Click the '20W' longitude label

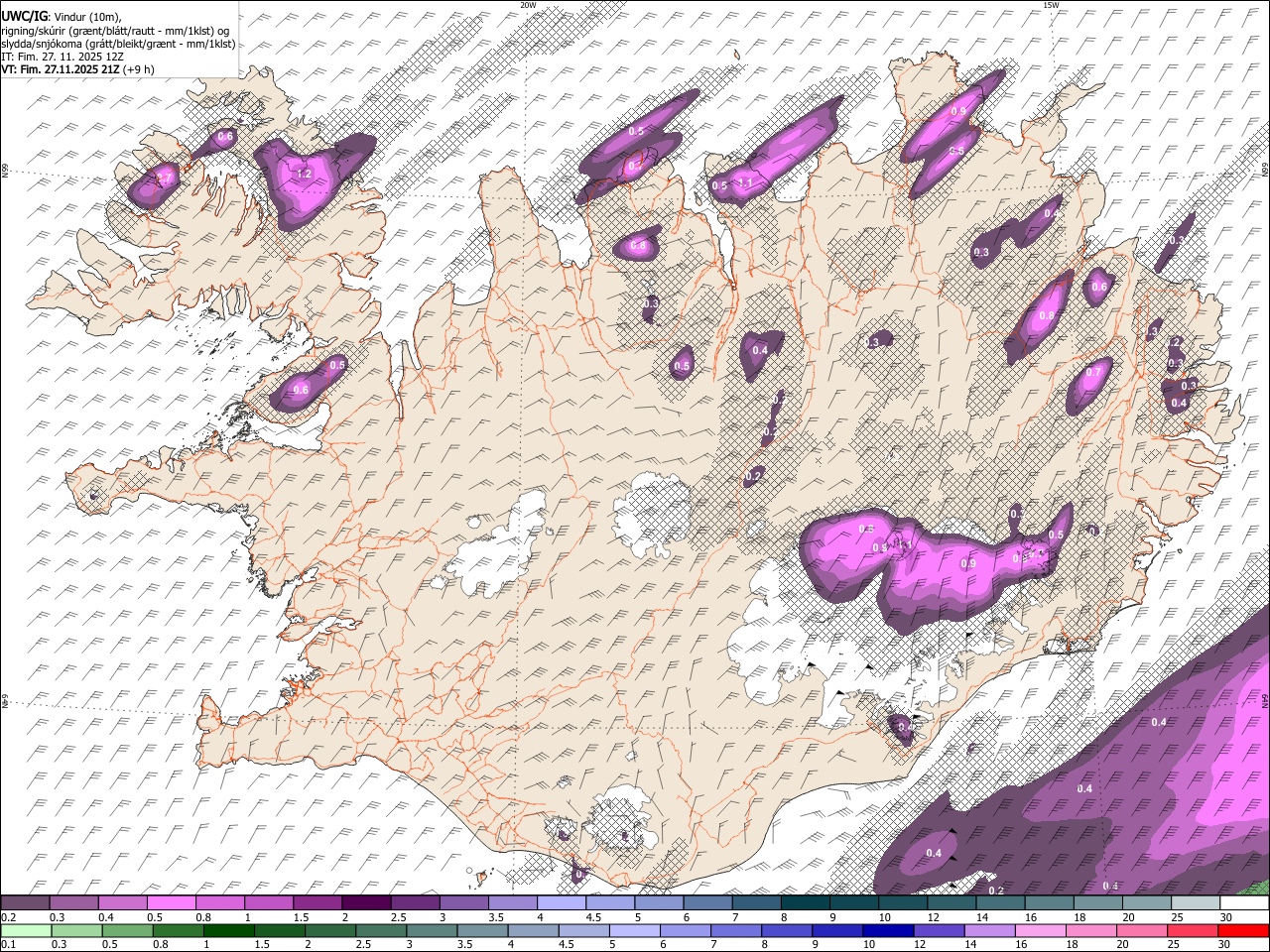[528, 5]
